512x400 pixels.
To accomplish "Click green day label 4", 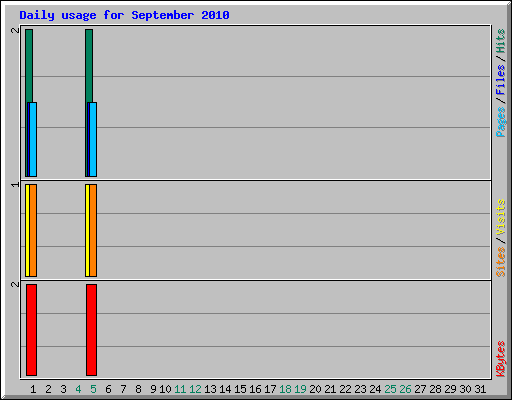I will (x=78, y=389).
